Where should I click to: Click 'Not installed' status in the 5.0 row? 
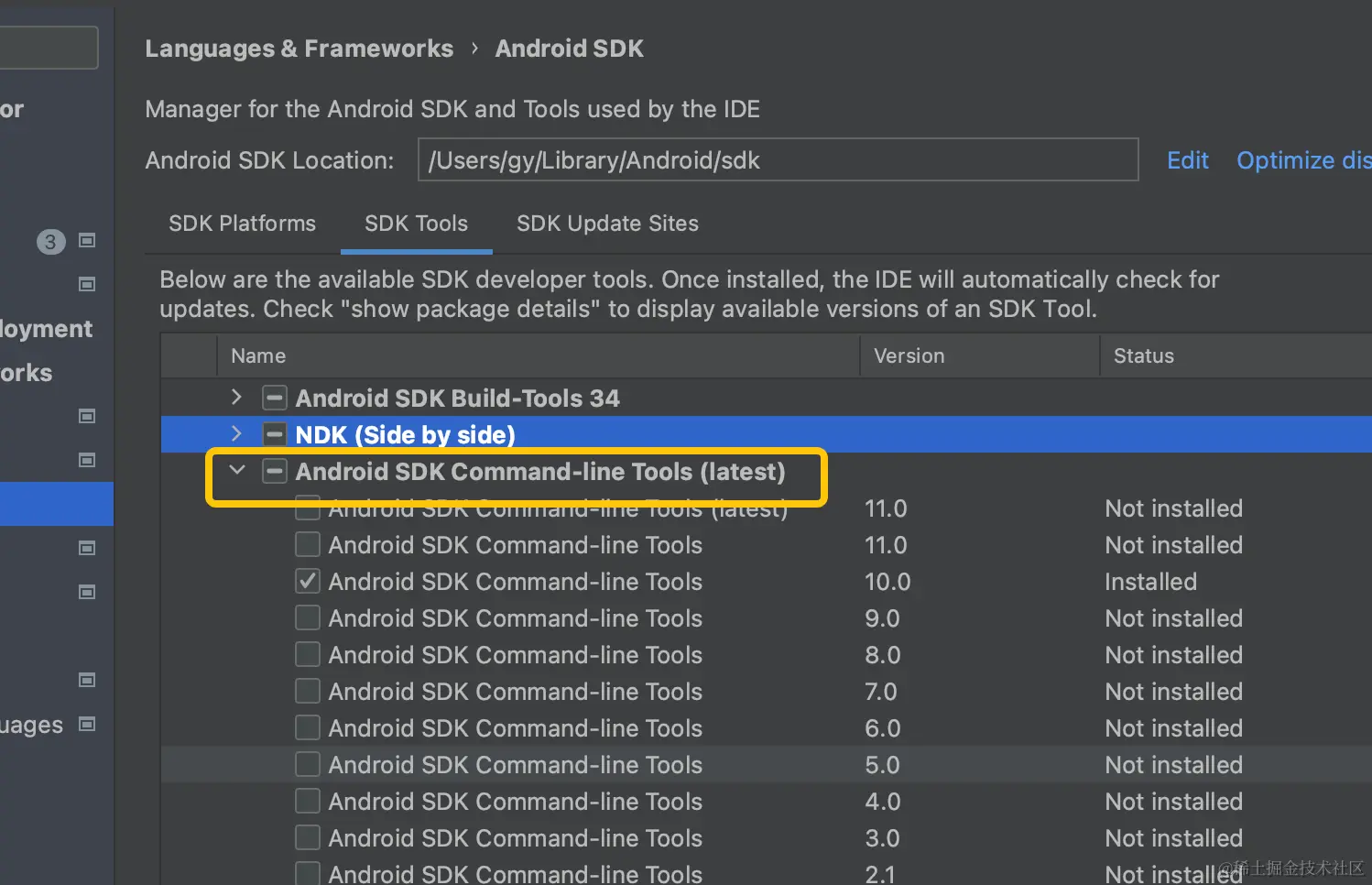(x=1173, y=765)
